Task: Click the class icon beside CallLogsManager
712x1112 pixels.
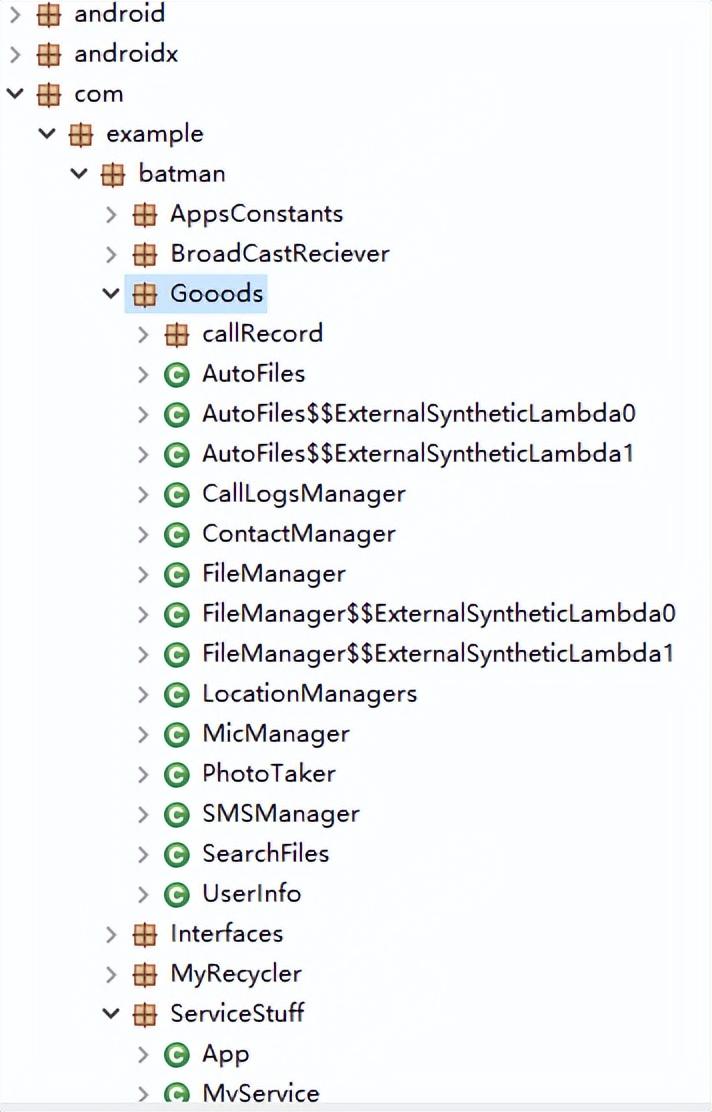Action: click(x=176, y=494)
